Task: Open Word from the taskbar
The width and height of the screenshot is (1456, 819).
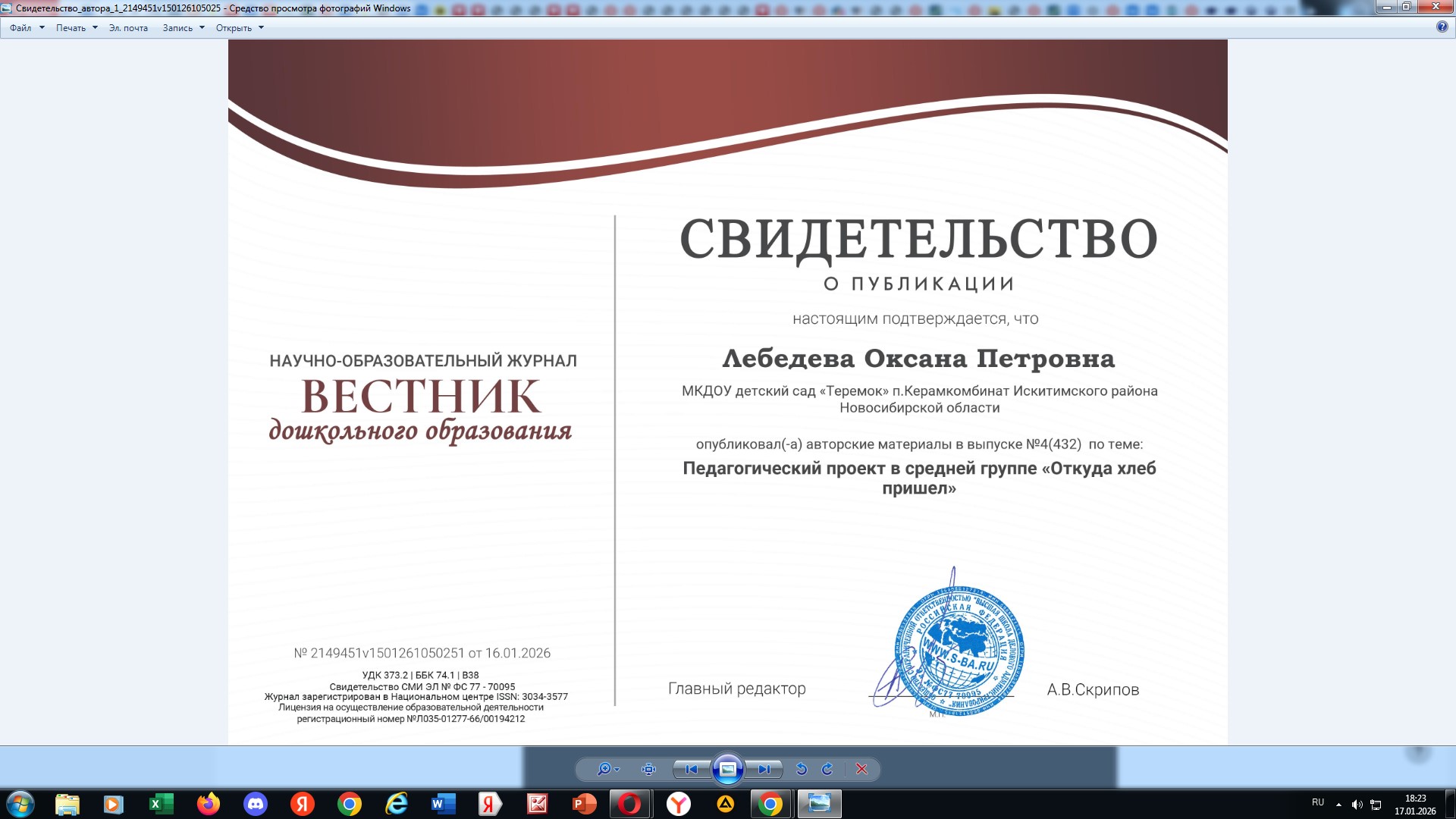Action: tap(443, 804)
